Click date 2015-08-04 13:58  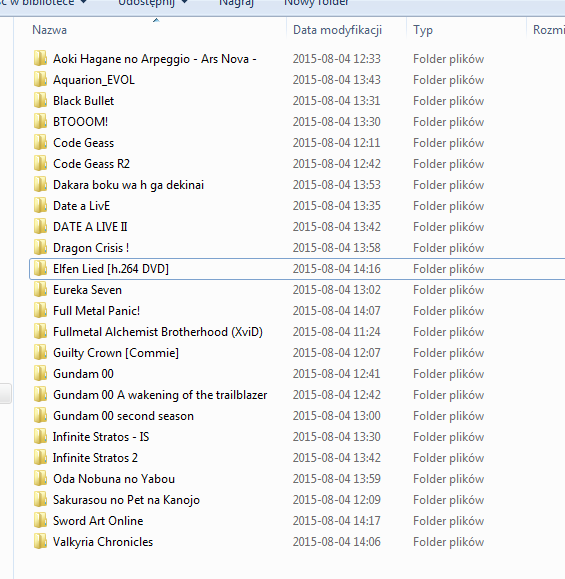click(x=336, y=248)
